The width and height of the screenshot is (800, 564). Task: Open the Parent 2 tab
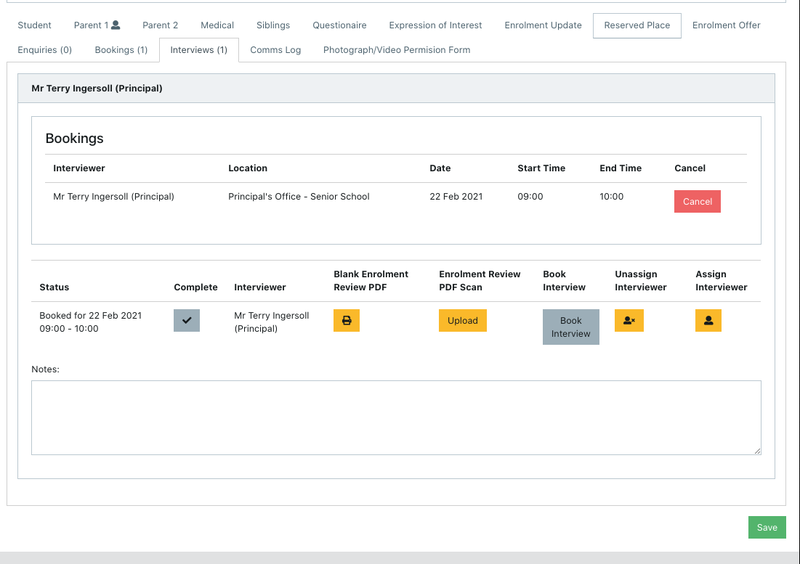pyautogui.click(x=160, y=25)
